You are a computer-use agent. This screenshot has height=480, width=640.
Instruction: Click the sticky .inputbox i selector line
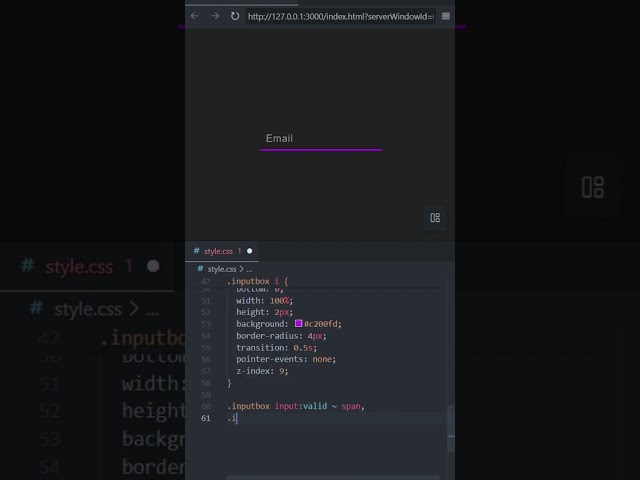click(257, 281)
